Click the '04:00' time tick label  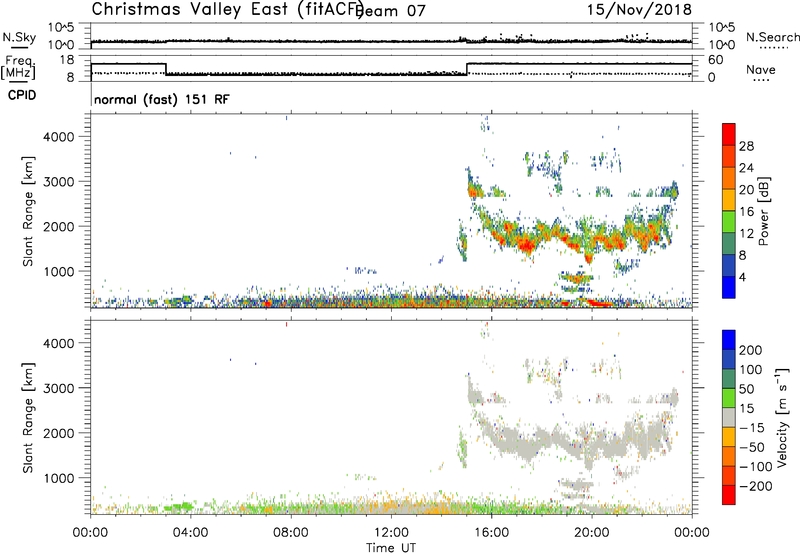[x=191, y=533]
